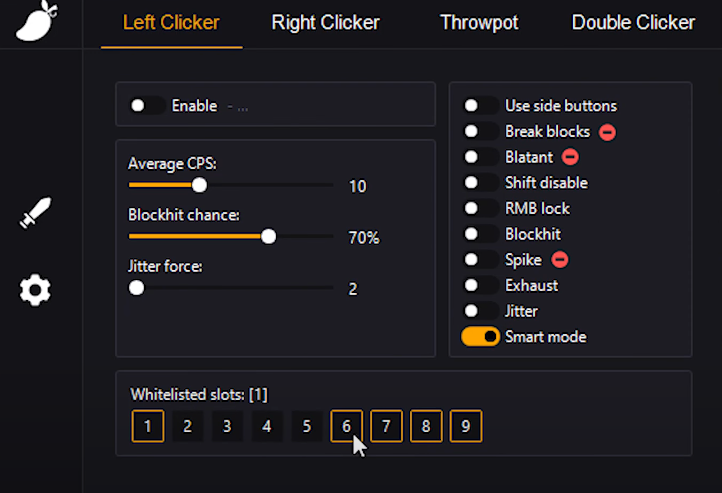
Task: Click red warning icon beside Break blocks
Action: point(607,132)
